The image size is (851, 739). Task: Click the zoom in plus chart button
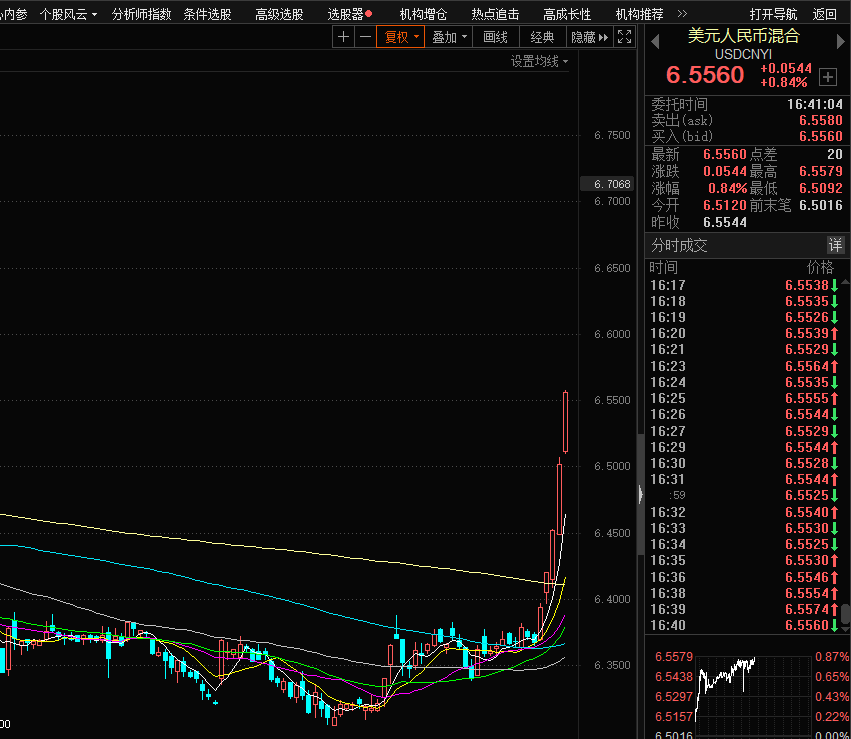[344, 37]
